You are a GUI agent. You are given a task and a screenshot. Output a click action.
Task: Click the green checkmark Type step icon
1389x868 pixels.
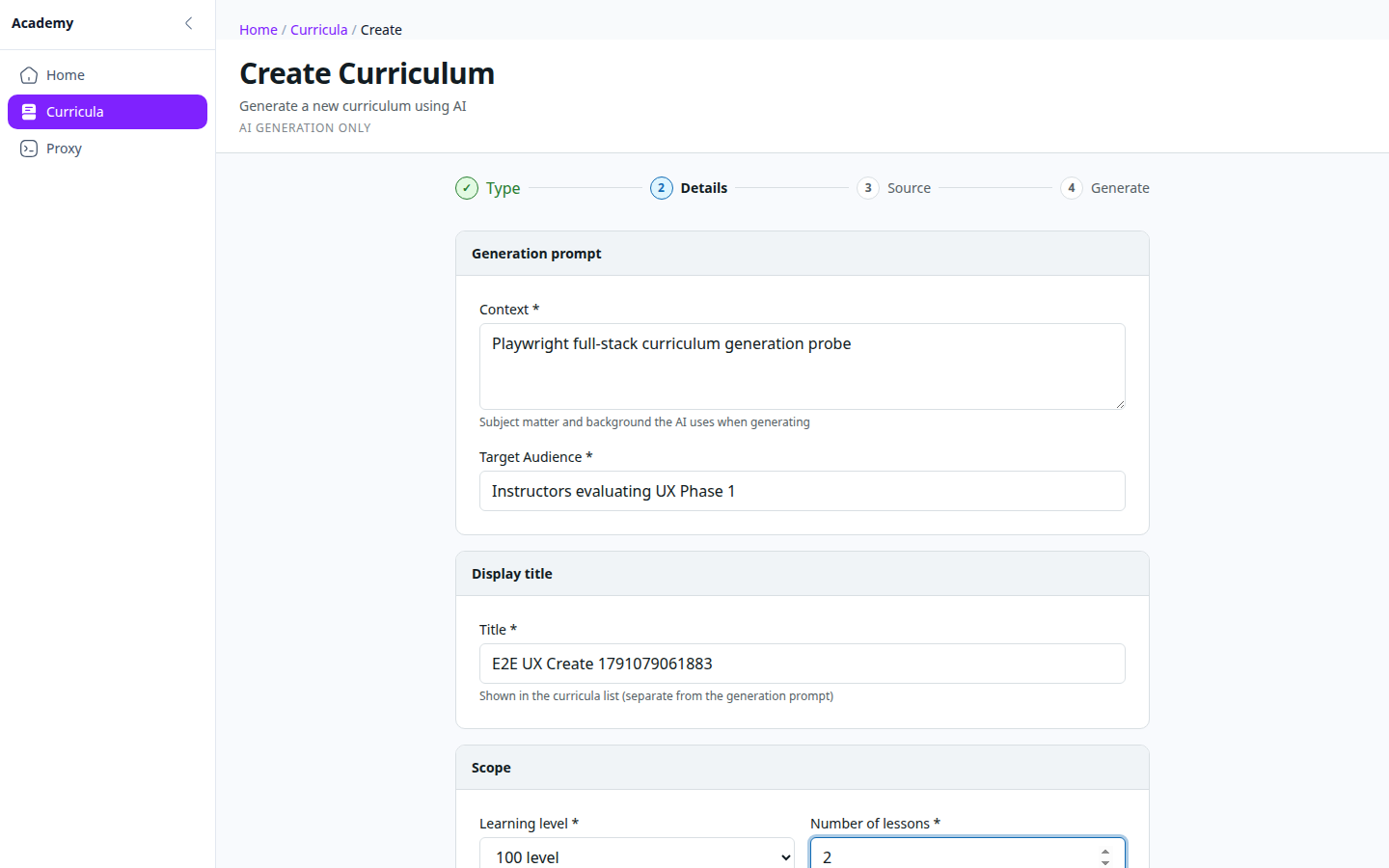pos(467,188)
